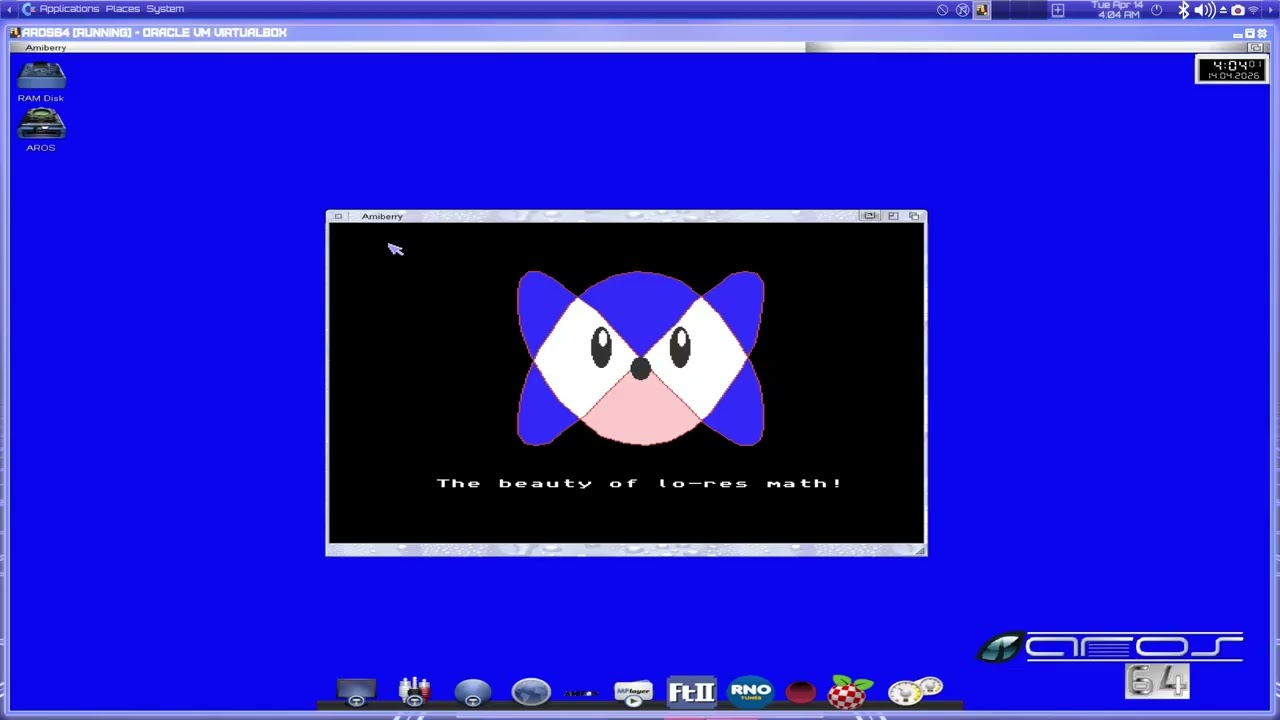Expand the top panel right arrow
The image size is (1280, 720).
click(x=1271, y=10)
